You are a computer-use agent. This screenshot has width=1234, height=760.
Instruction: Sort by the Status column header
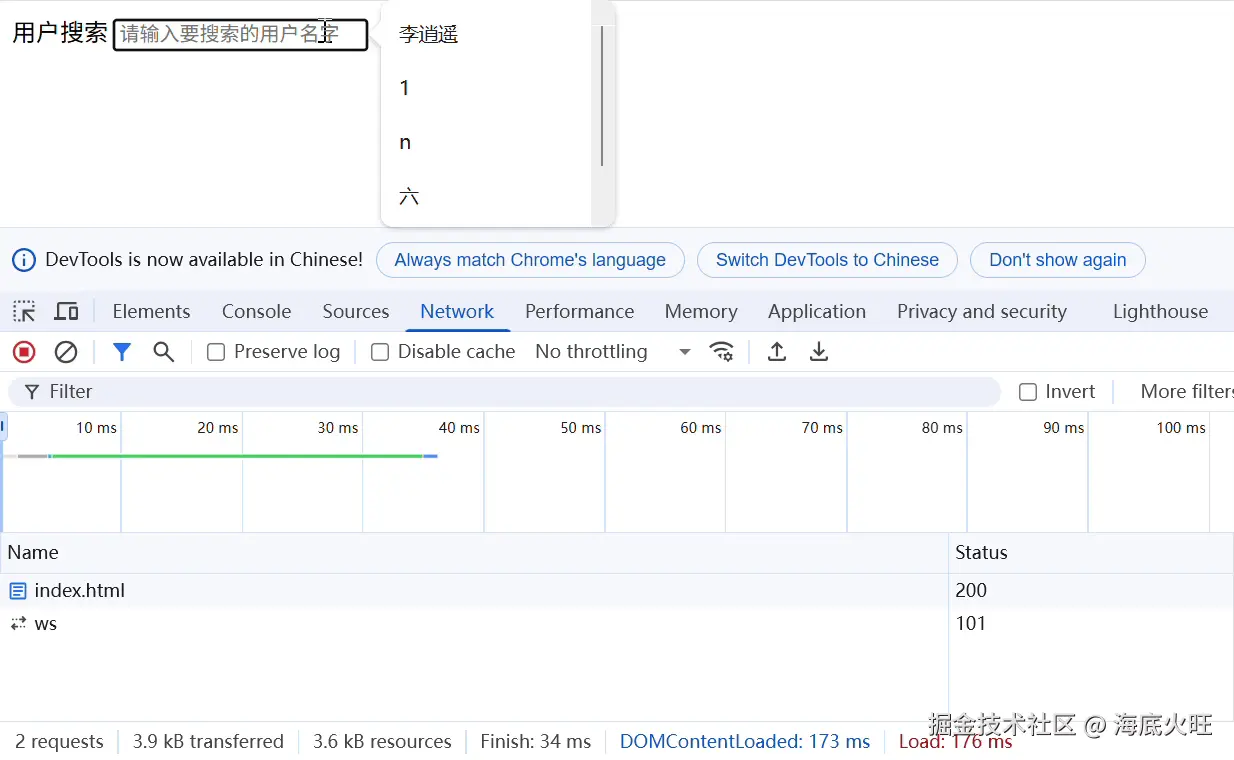(x=1091, y=553)
